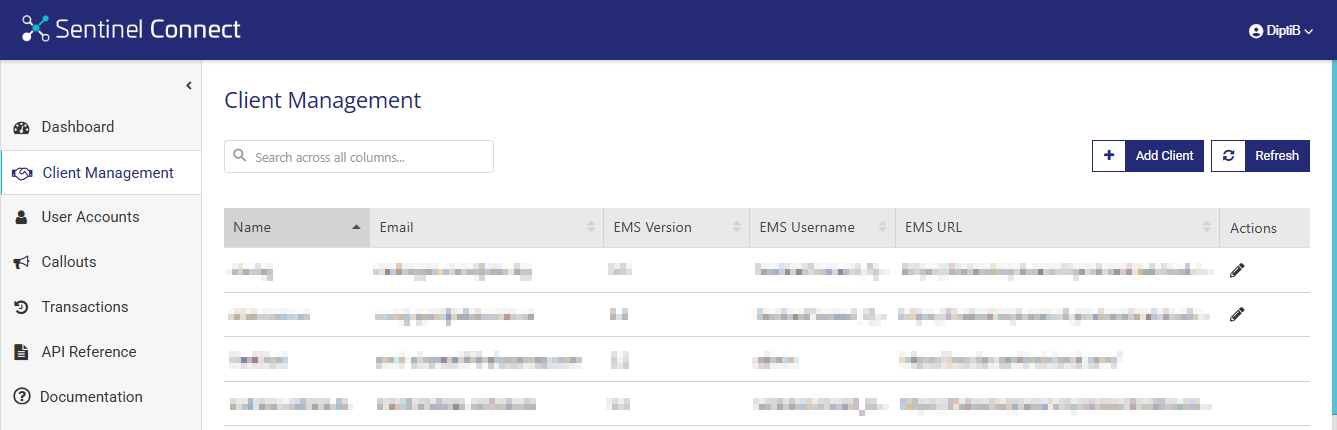Click the Callouts megaphone icon
Viewport: 1337px width, 430px height.
click(x=21, y=262)
